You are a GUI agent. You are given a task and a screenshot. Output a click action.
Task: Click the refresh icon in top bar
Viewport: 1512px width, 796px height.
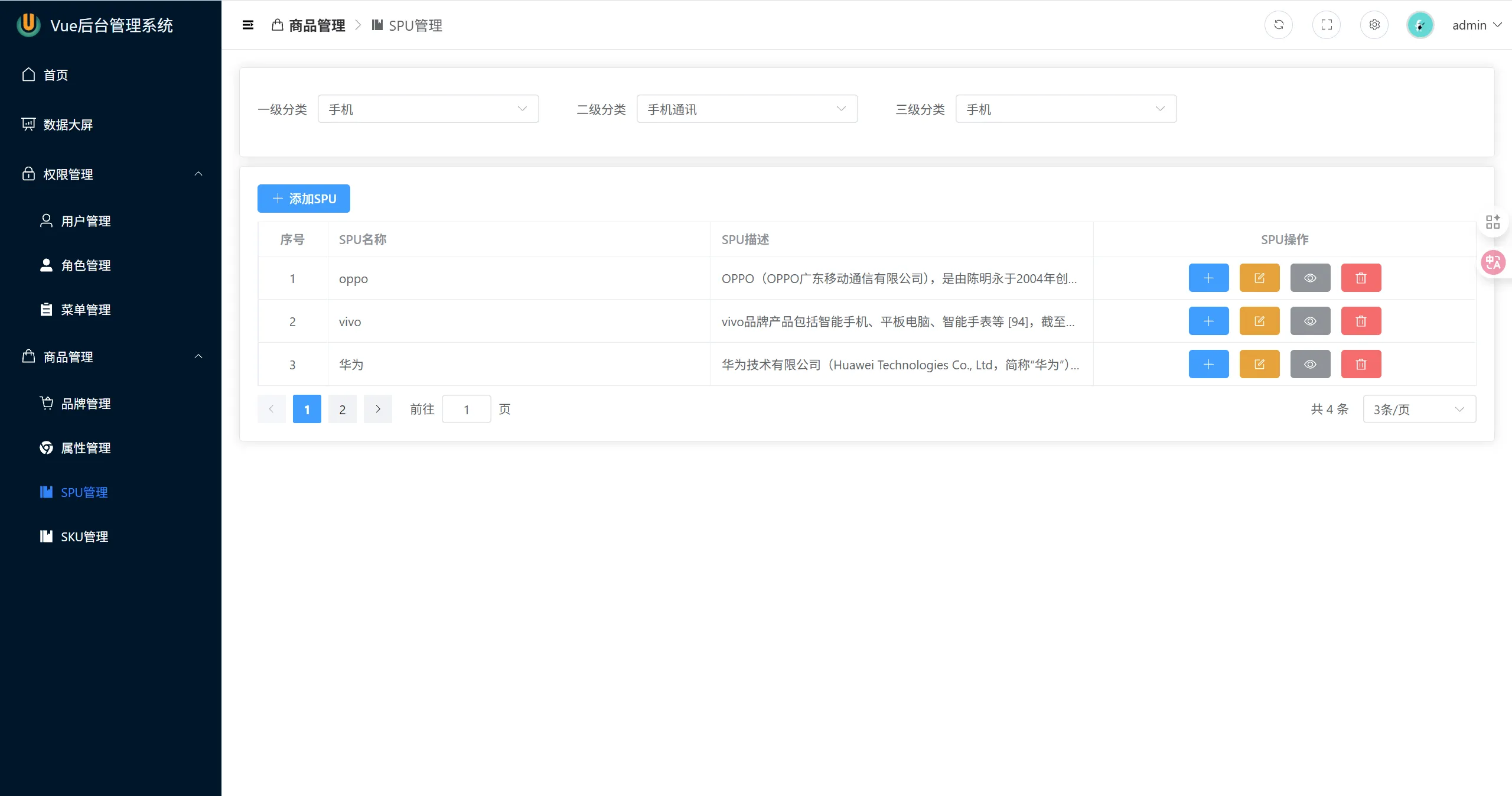pos(1278,25)
